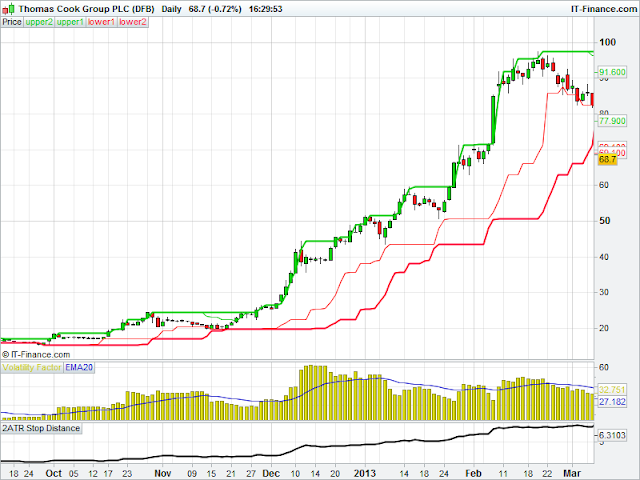
Task: Open the IT-Finance.com link at top right
Action: [604, 9]
